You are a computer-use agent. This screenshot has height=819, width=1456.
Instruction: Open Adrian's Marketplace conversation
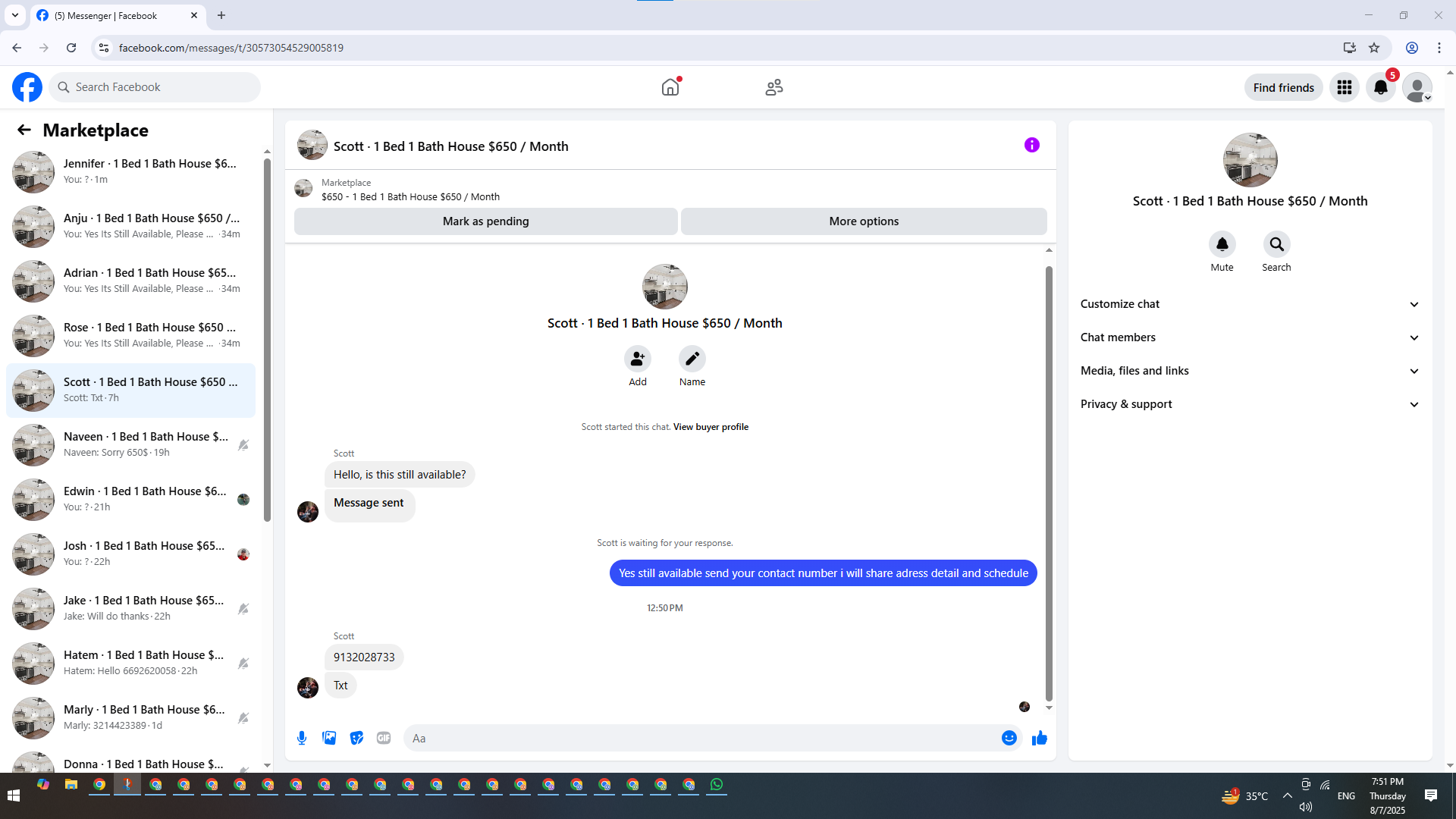[x=131, y=281]
